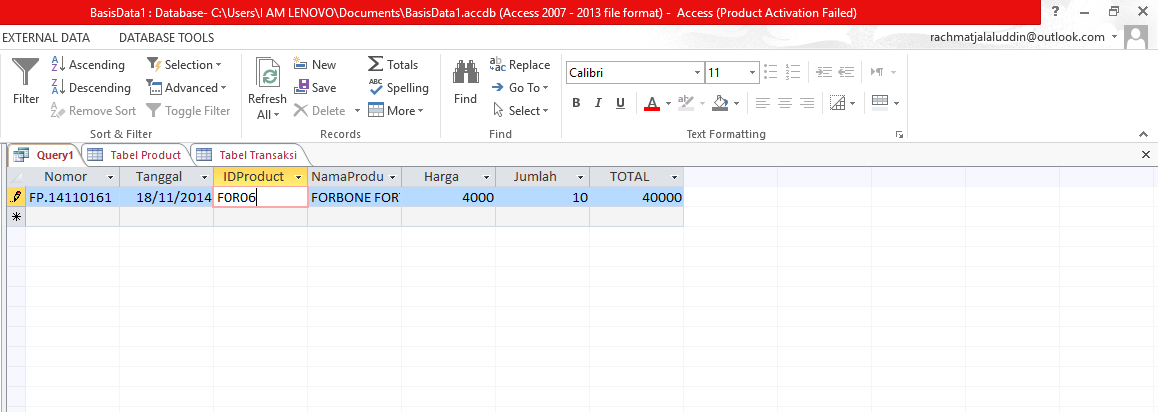Click the decrease indent icon
The width and height of the screenshot is (1158, 412).
[x=846, y=72]
